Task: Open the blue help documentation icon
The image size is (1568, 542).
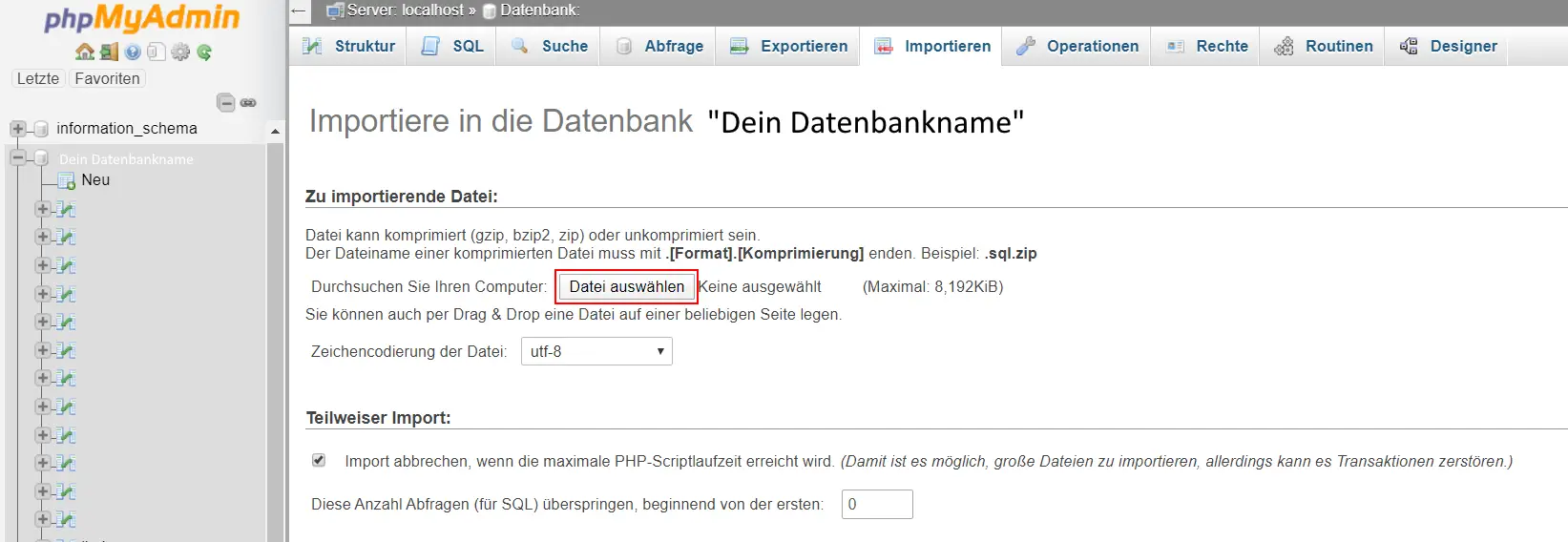Action: (133, 52)
